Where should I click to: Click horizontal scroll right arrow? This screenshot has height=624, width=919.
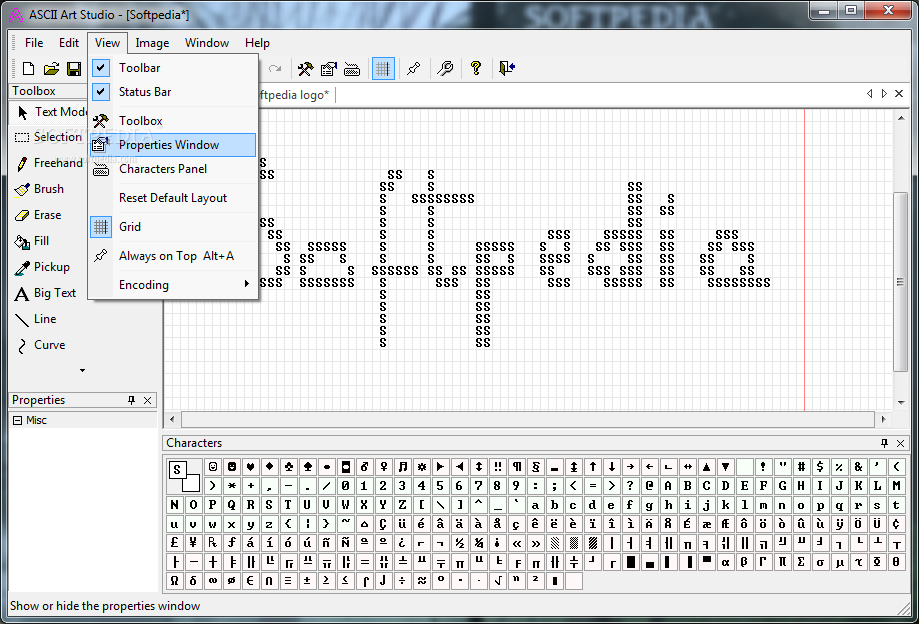(x=883, y=419)
